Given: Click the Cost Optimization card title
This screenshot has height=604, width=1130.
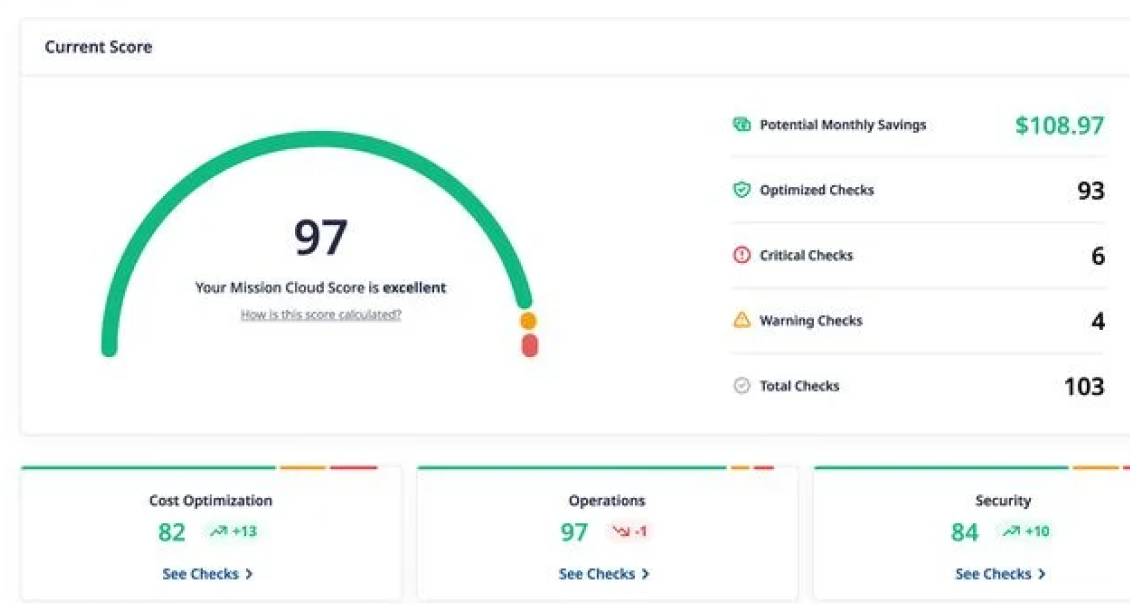Looking at the screenshot, I should click(210, 500).
